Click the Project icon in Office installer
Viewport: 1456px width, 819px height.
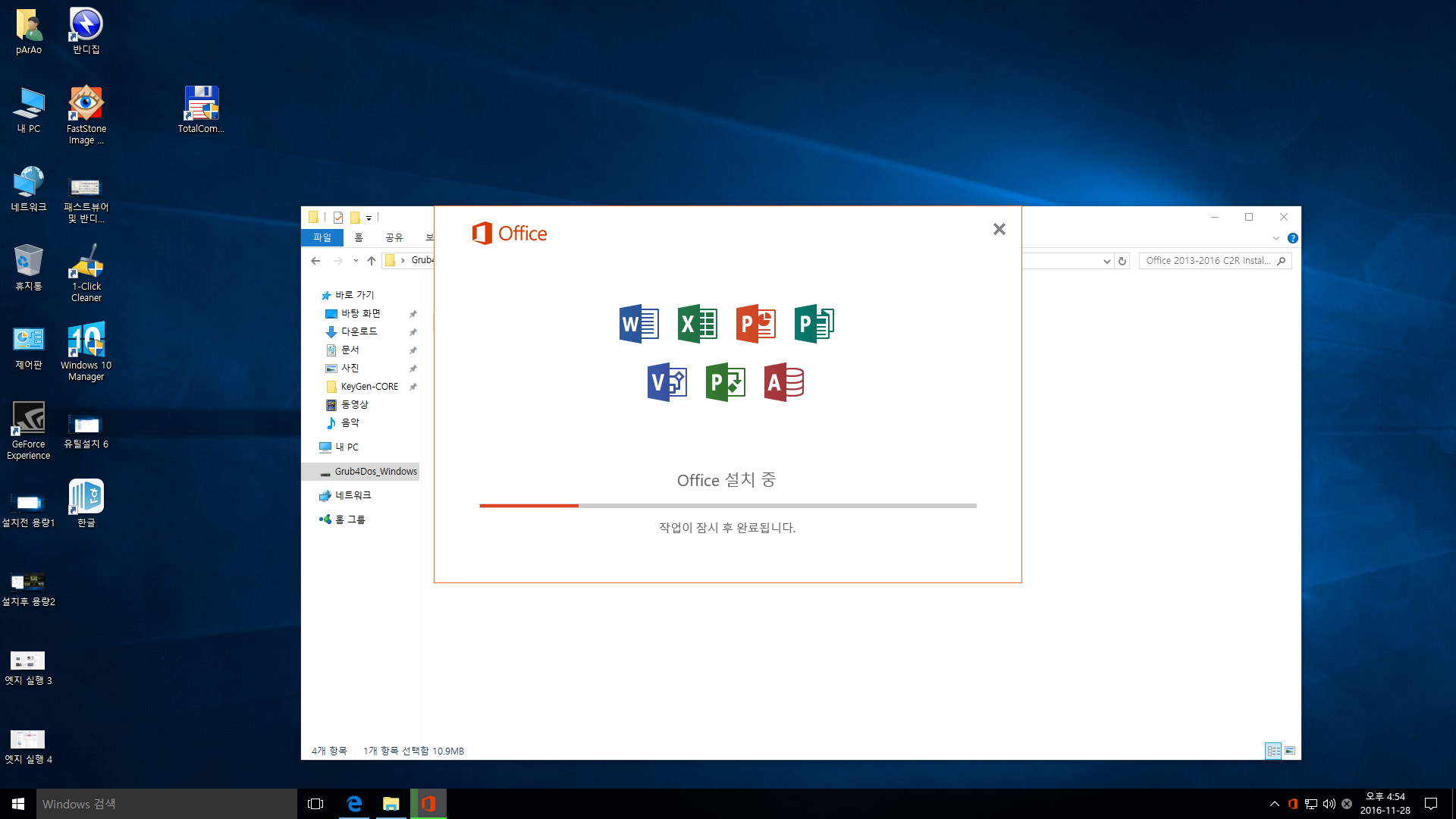point(726,382)
